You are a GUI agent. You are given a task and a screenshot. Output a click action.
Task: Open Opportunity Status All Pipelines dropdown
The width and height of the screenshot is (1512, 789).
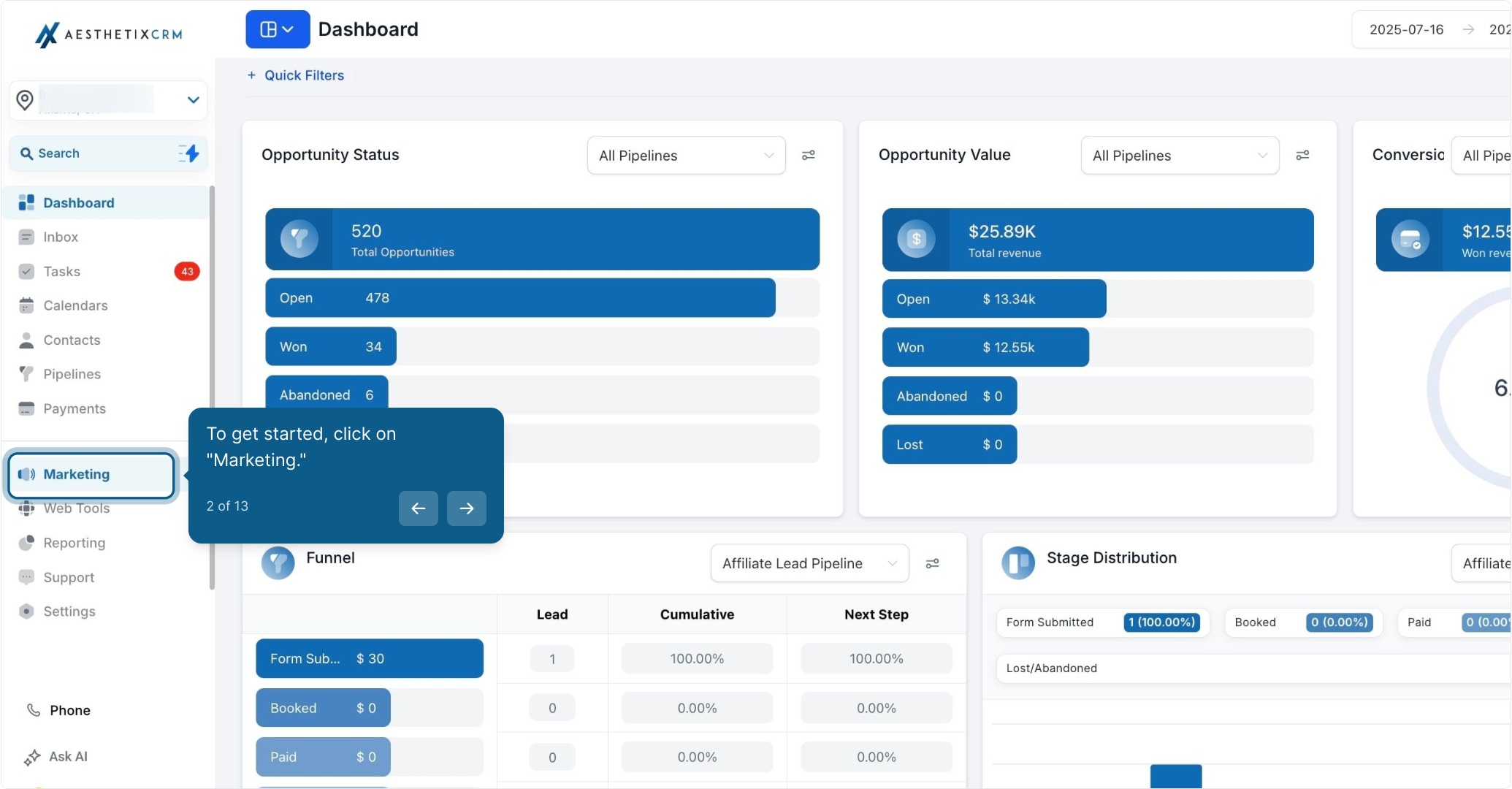coord(686,156)
